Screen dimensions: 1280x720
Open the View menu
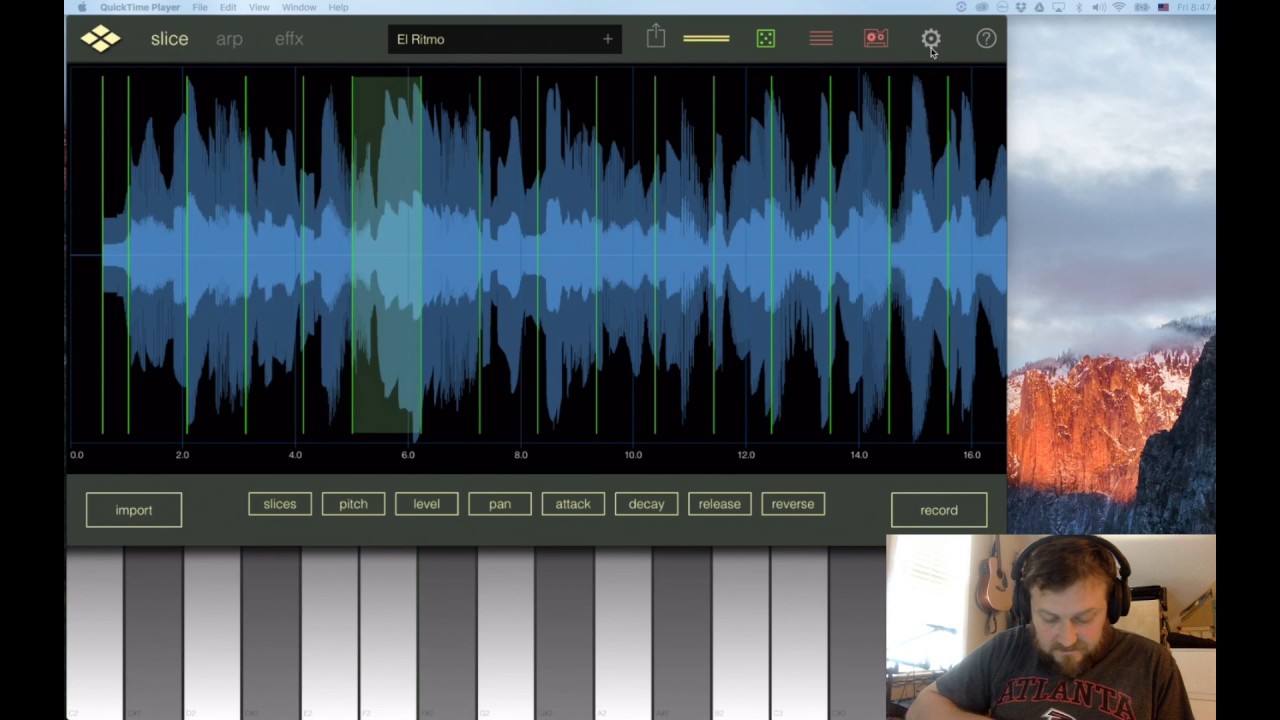pos(259,7)
